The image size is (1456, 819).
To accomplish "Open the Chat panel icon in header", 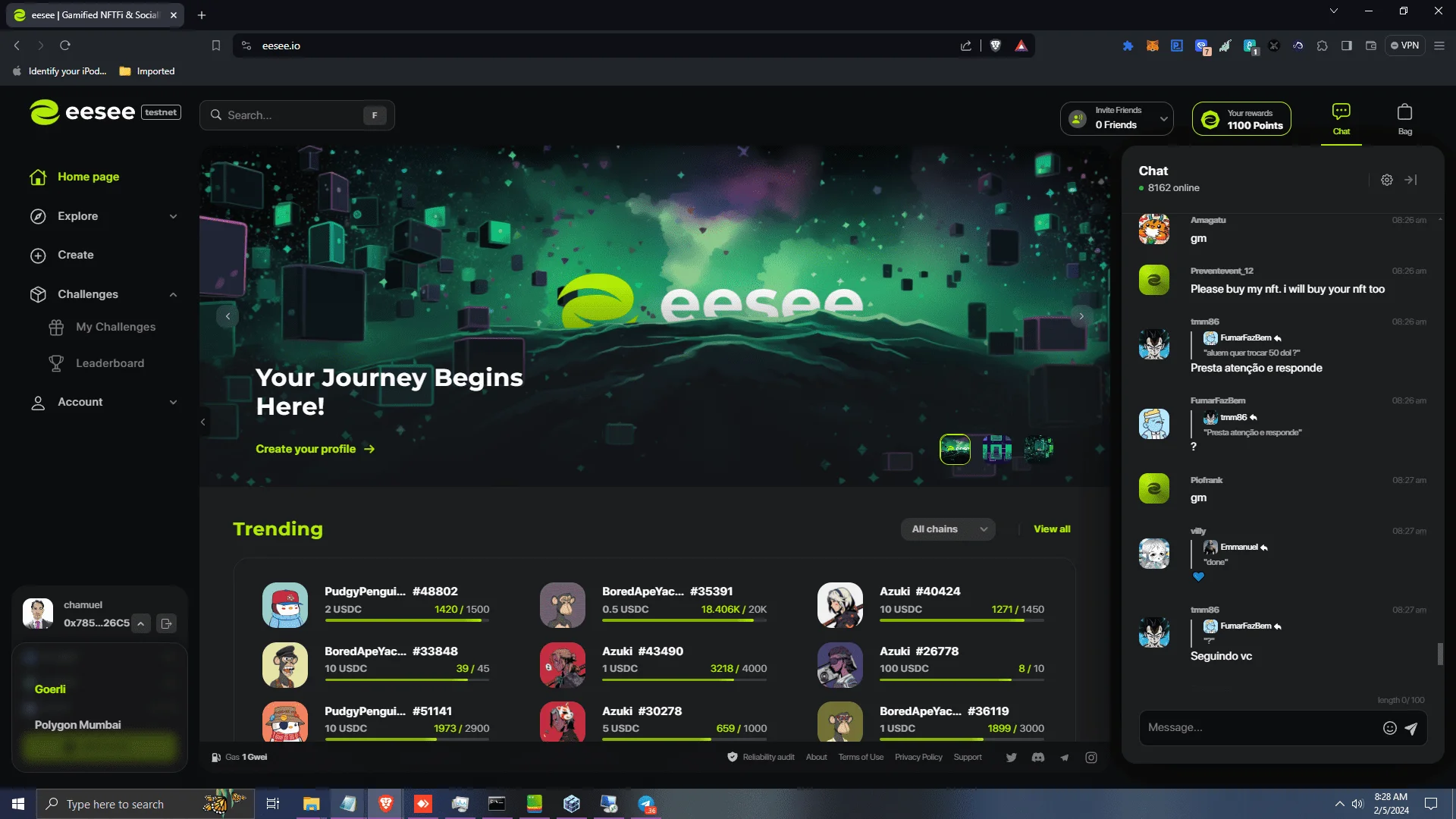I will 1341,119.
